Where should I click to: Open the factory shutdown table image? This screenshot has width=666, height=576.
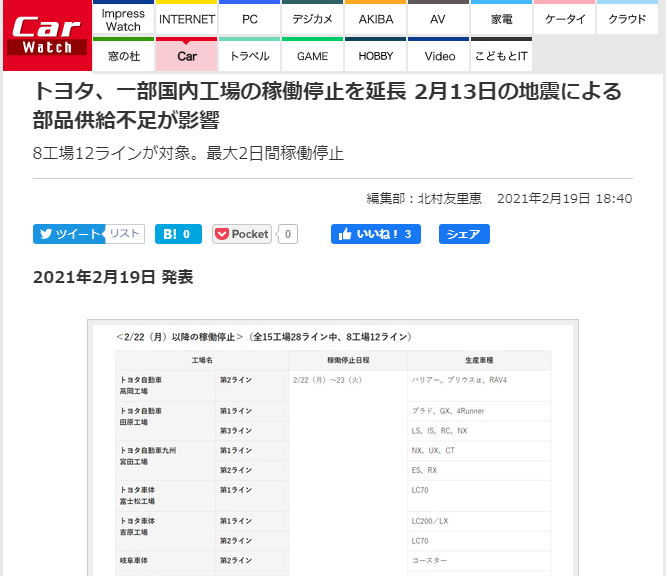pyautogui.click(x=333, y=448)
